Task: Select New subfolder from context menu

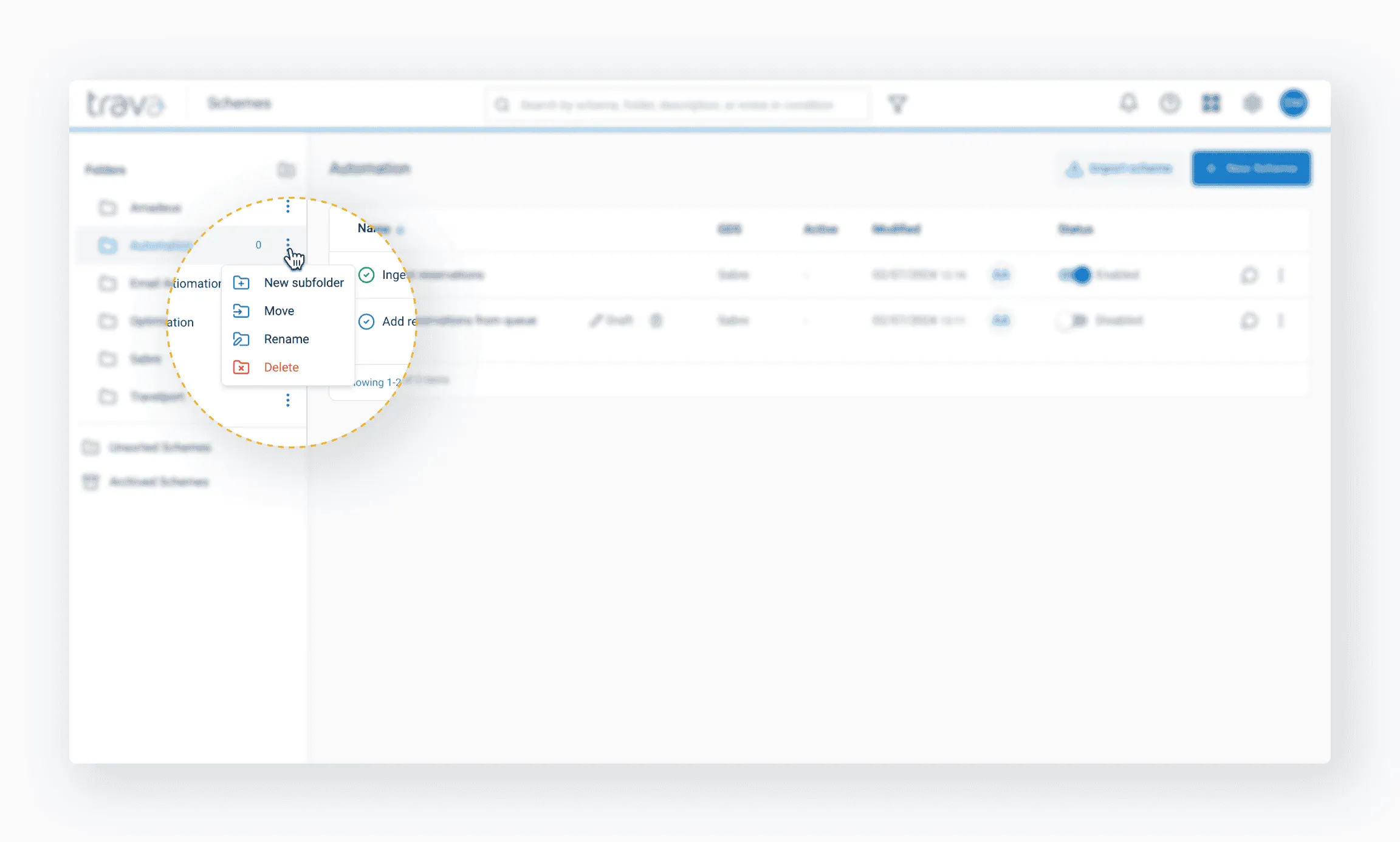Action: [x=303, y=282]
